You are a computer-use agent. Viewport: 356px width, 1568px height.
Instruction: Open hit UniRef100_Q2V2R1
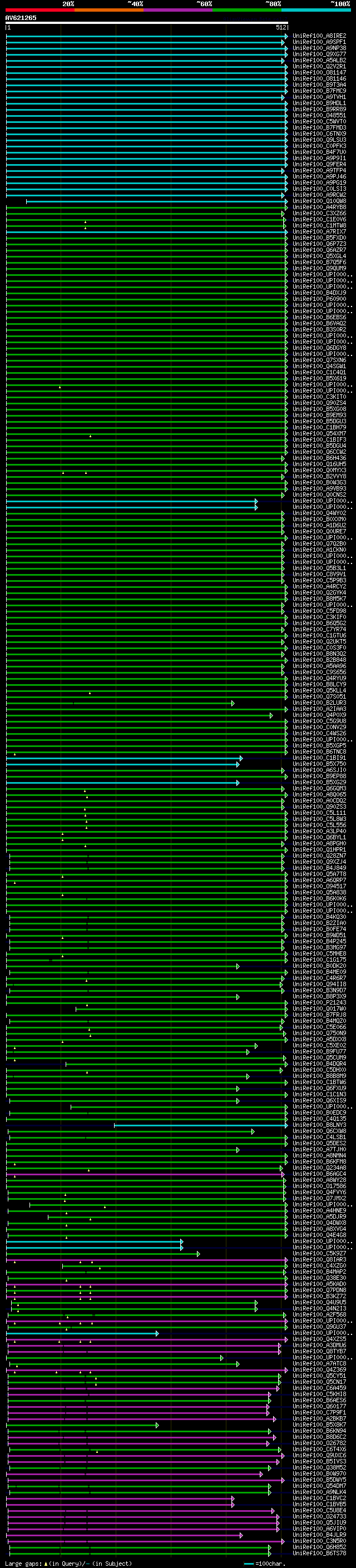click(x=319, y=66)
